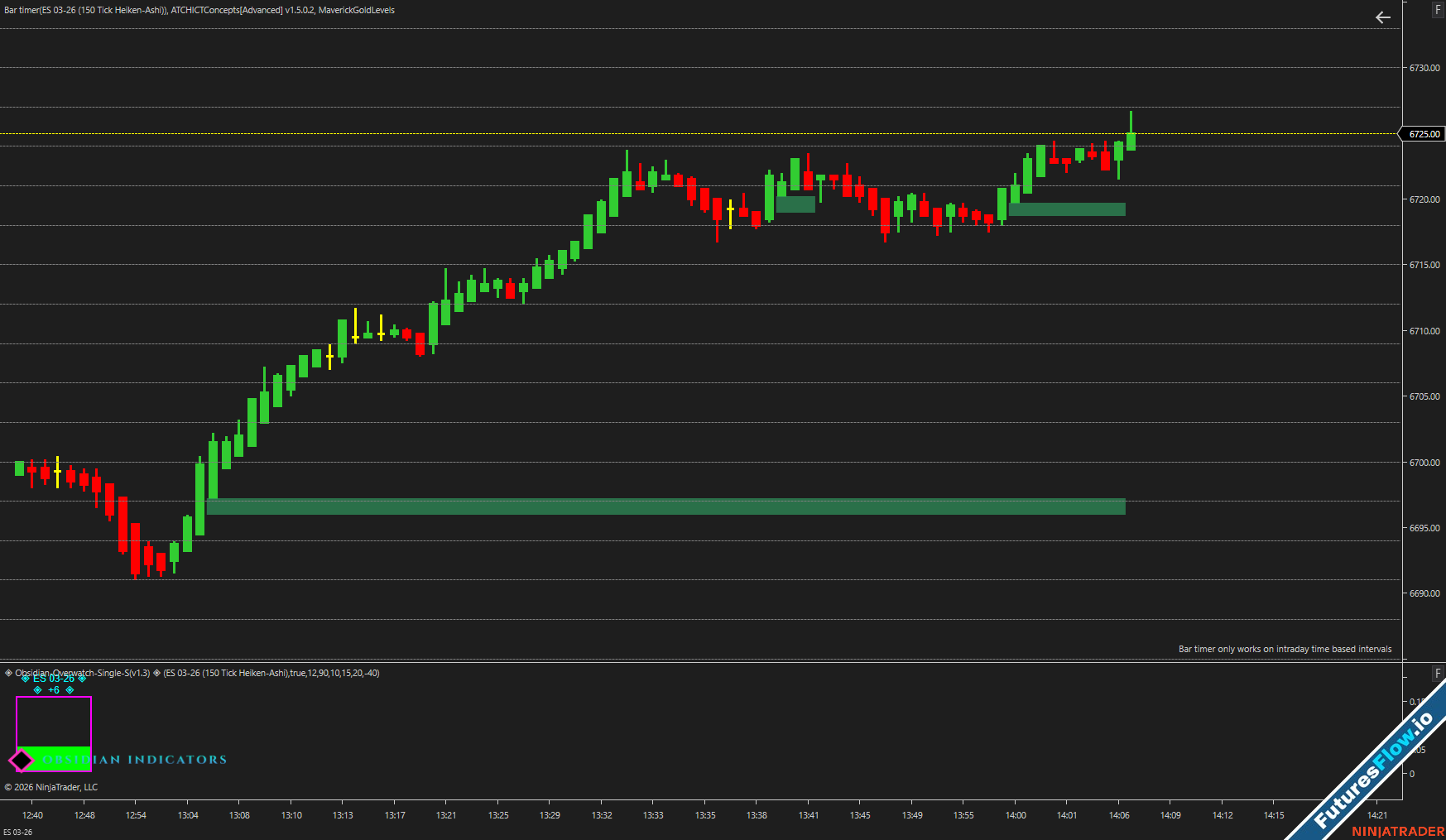1446x840 pixels.
Task: Click the NINJATRADER logo in bottom corner
Action: point(1397,831)
